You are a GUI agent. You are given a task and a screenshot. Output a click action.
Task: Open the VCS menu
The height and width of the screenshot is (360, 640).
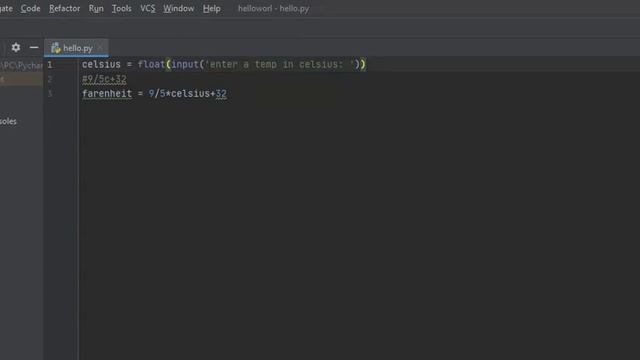pos(148,8)
